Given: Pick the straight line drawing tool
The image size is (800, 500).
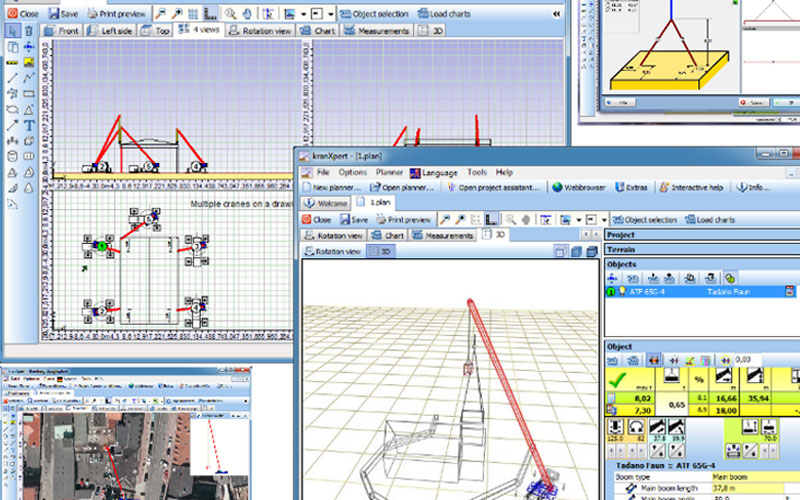Looking at the screenshot, I should [x=13, y=78].
